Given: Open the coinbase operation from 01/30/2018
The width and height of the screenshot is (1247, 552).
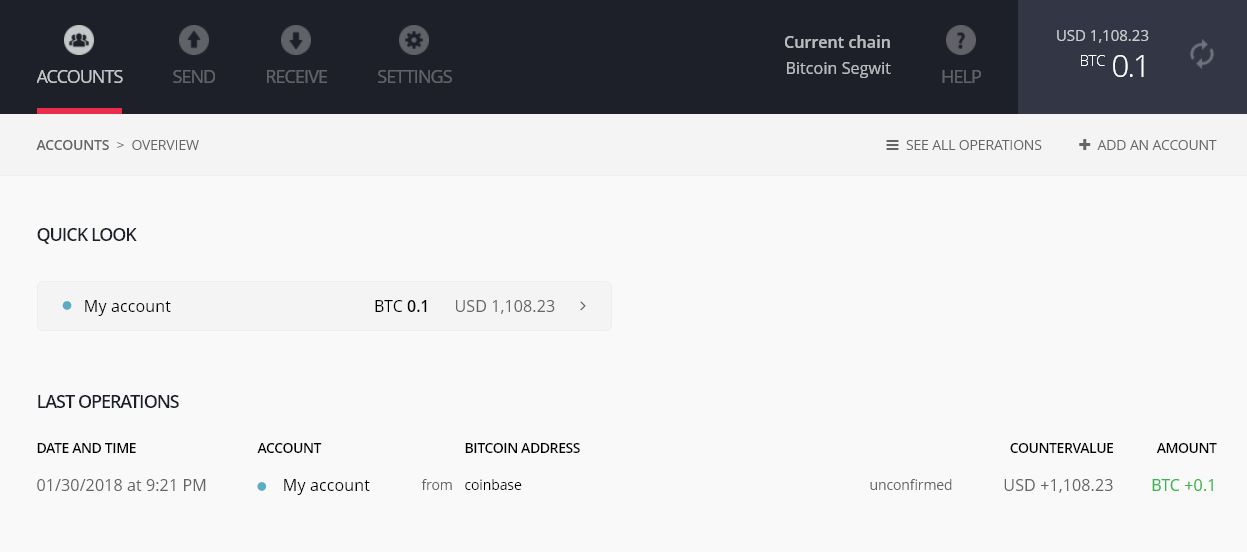Looking at the screenshot, I should [x=493, y=485].
